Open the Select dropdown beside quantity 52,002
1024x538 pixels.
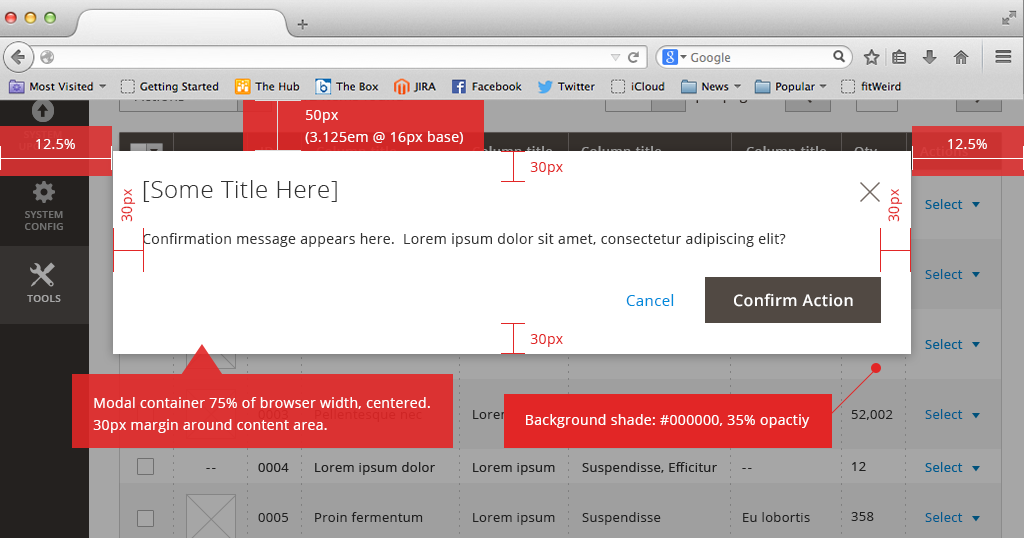point(952,415)
